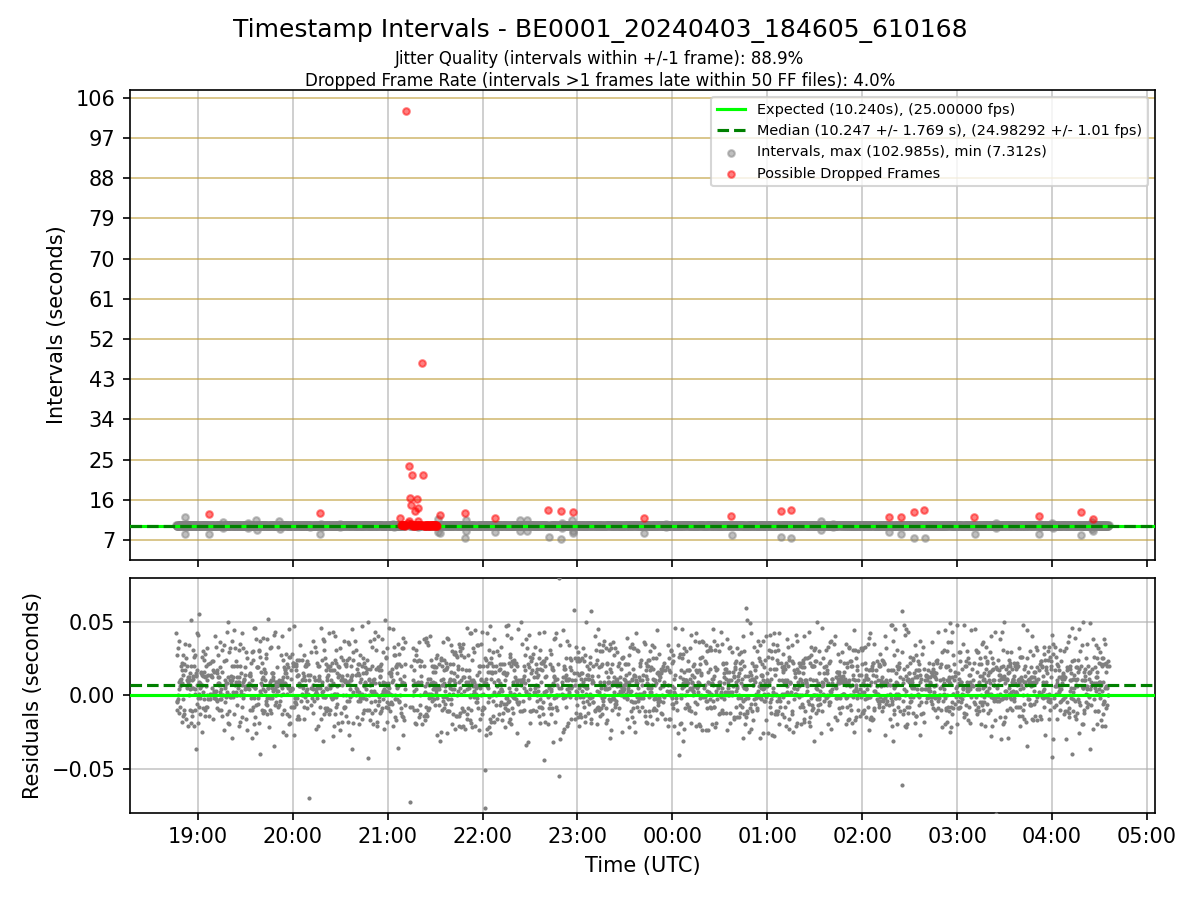The width and height of the screenshot is (1200, 900).
Task: Click the '00:00' time tick label
Action: click(x=672, y=834)
